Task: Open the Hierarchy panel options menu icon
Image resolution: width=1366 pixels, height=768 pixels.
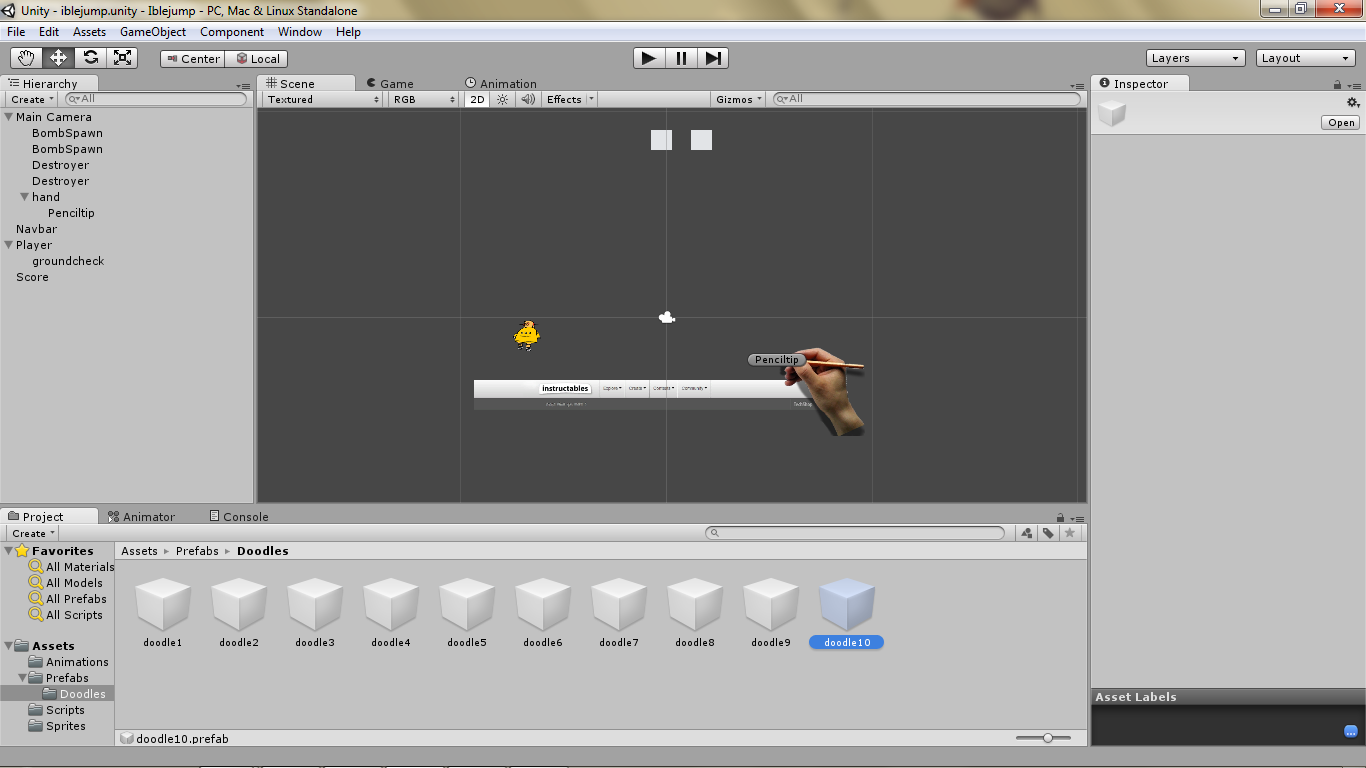Action: tap(244, 86)
